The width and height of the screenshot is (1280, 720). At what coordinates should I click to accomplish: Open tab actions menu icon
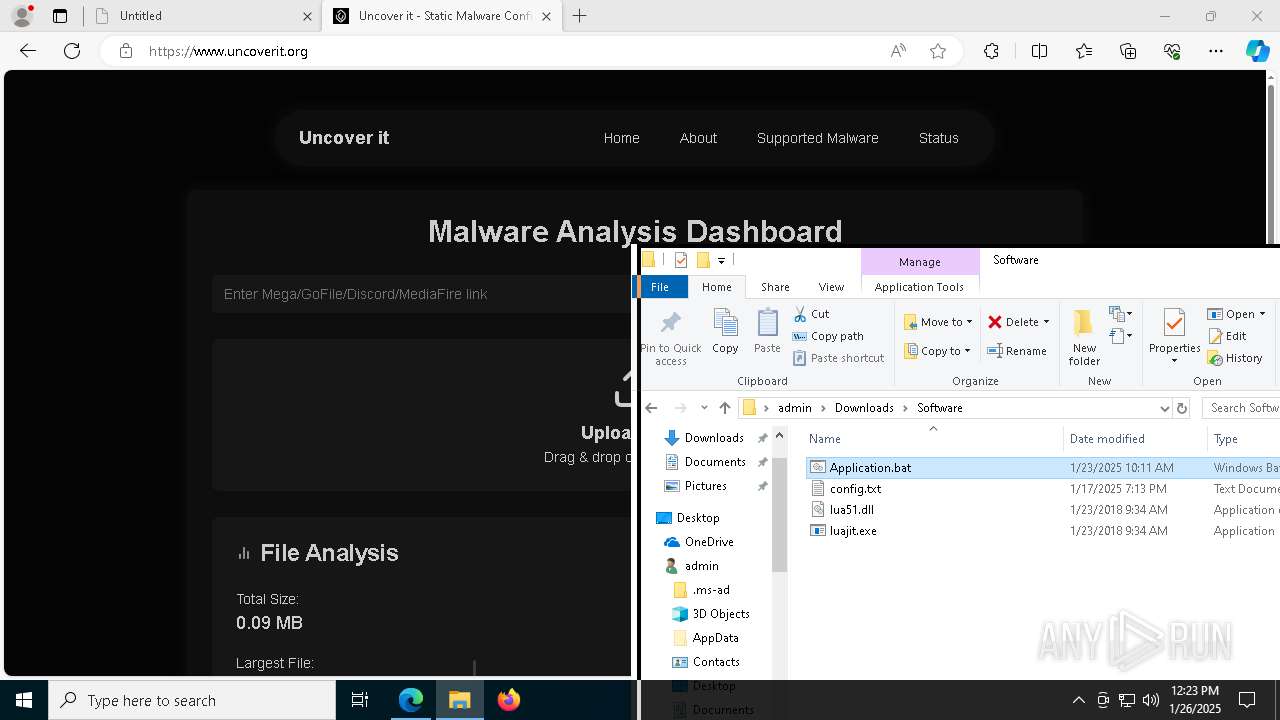(60, 16)
